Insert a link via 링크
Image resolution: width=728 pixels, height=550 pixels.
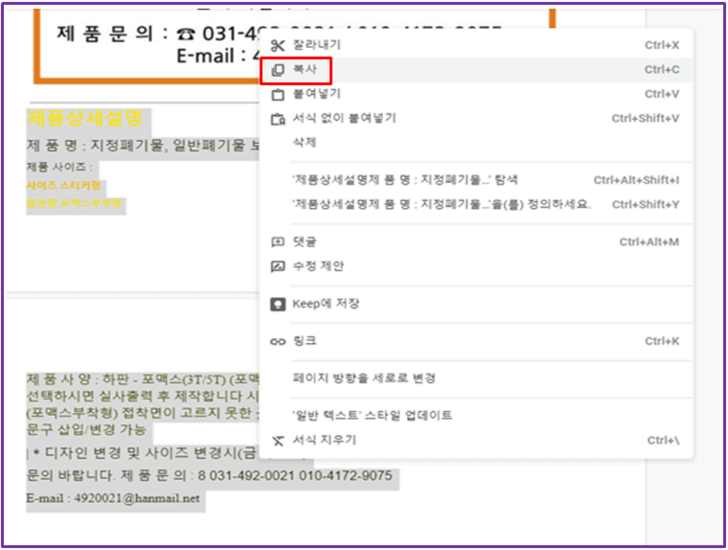pos(477,342)
